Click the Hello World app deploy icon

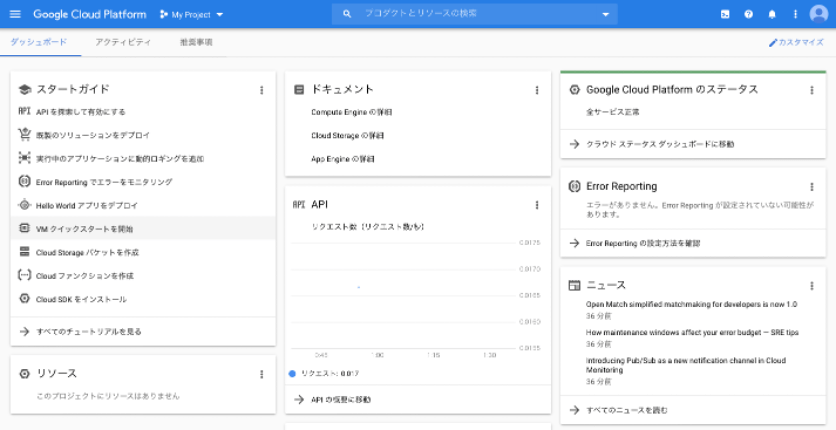(24, 205)
